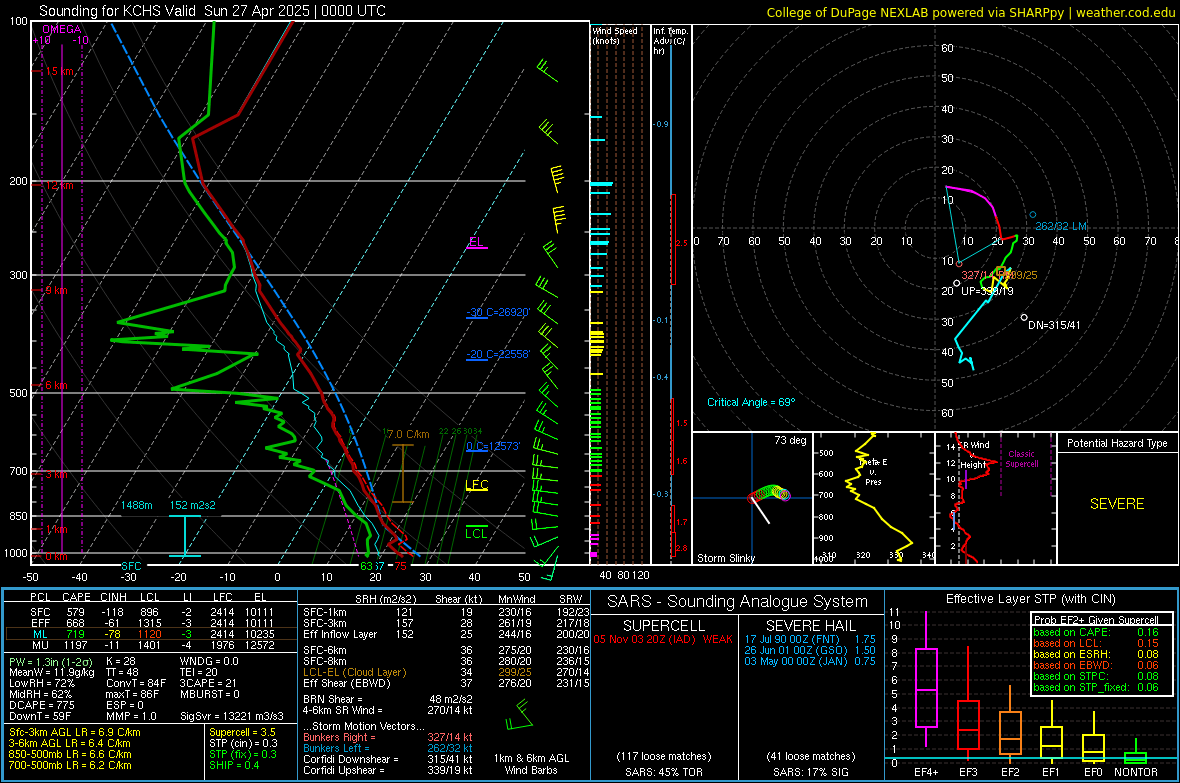Click the '73 deg' slinky angle text
The image size is (1180, 783).
pos(790,440)
